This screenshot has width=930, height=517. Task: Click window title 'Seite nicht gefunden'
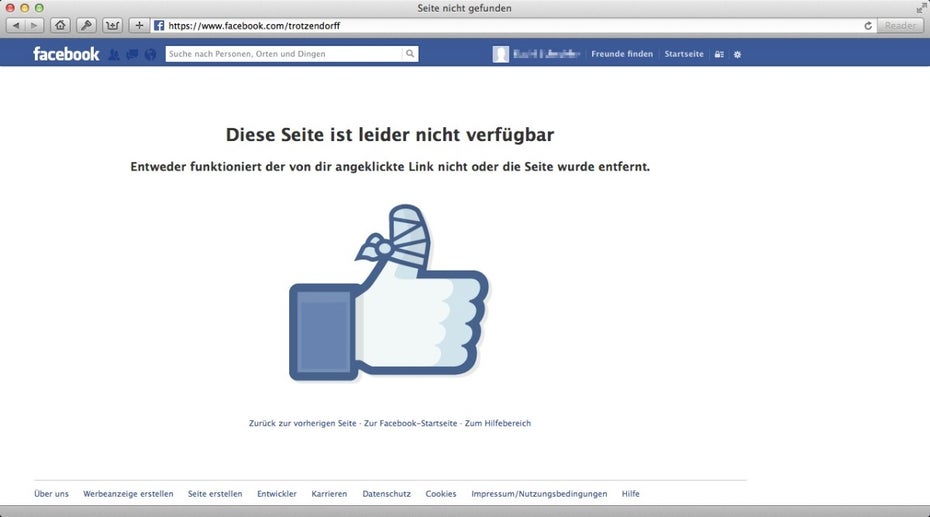pos(464,8)
